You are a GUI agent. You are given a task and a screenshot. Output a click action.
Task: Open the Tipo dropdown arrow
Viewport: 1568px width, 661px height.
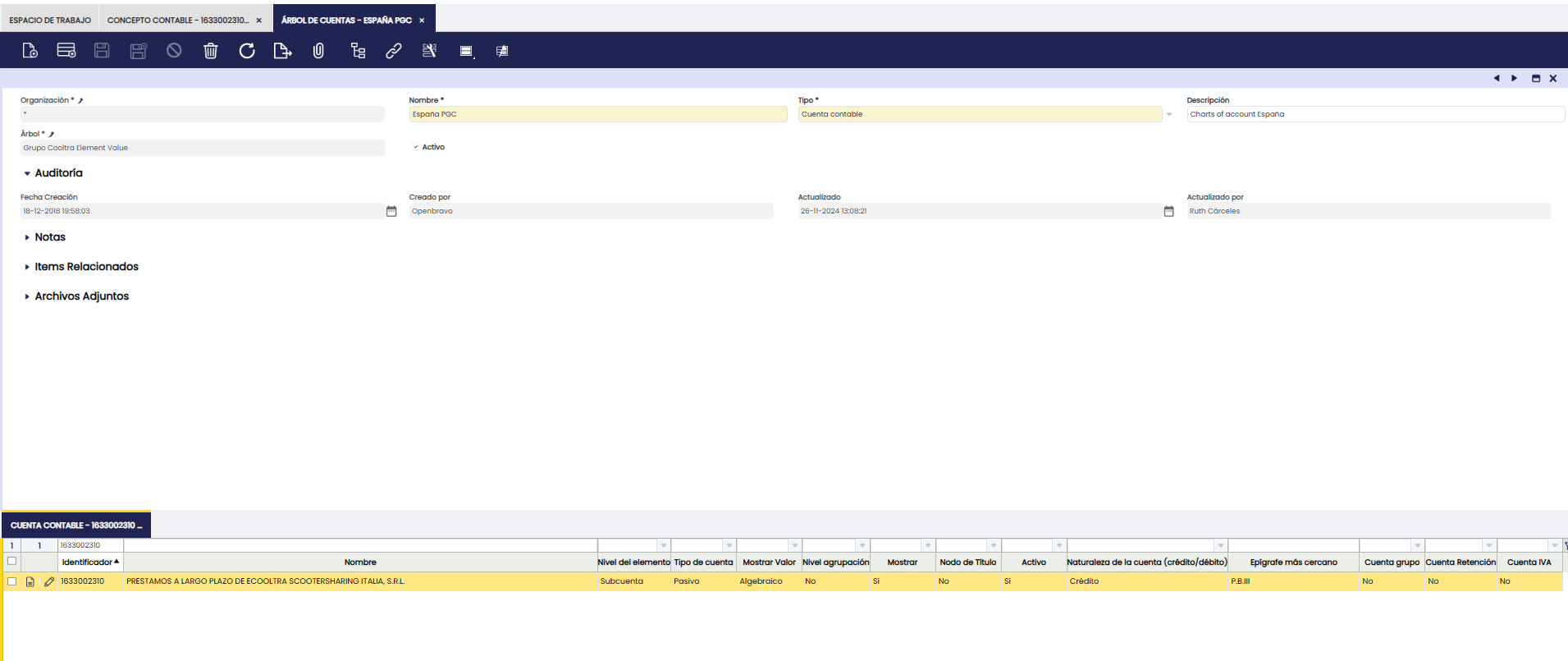point(1169,114)
